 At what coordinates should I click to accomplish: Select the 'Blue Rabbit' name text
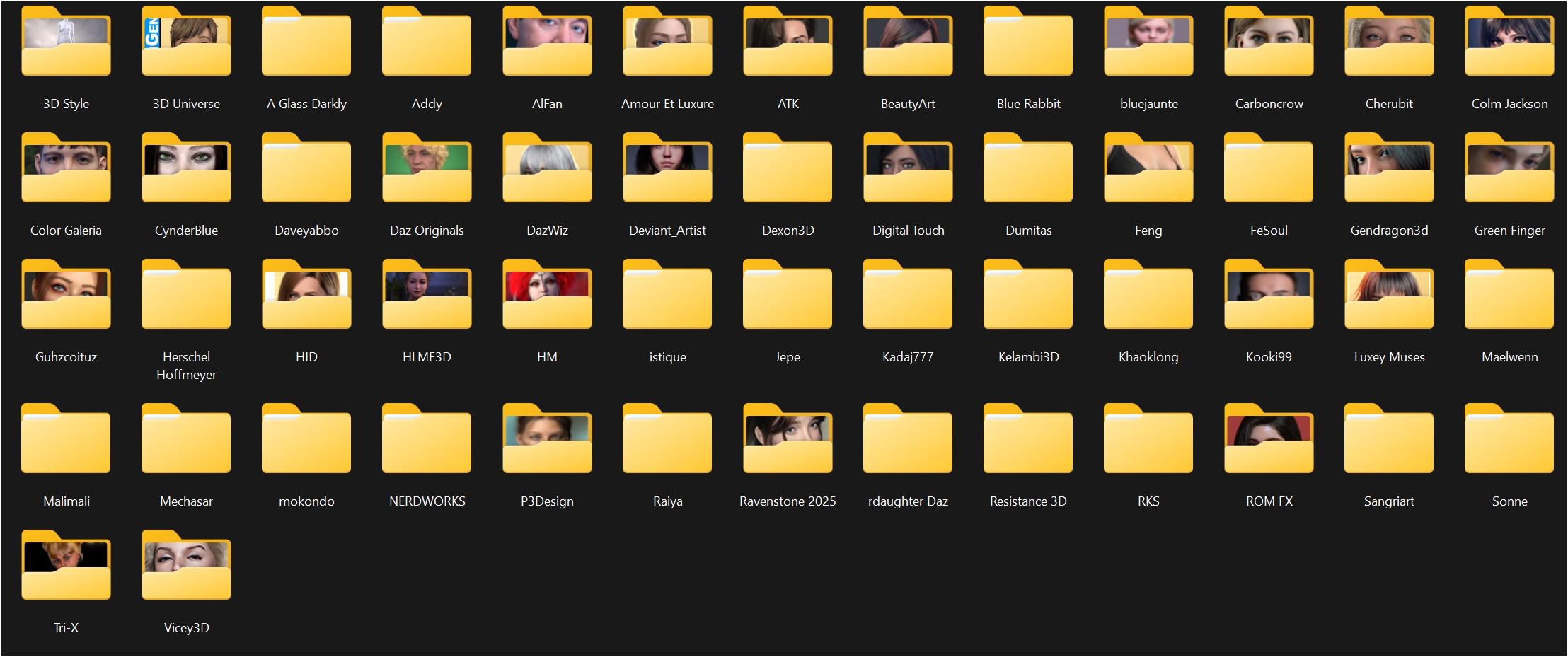pyautogui.click(x=1028, y=104)
